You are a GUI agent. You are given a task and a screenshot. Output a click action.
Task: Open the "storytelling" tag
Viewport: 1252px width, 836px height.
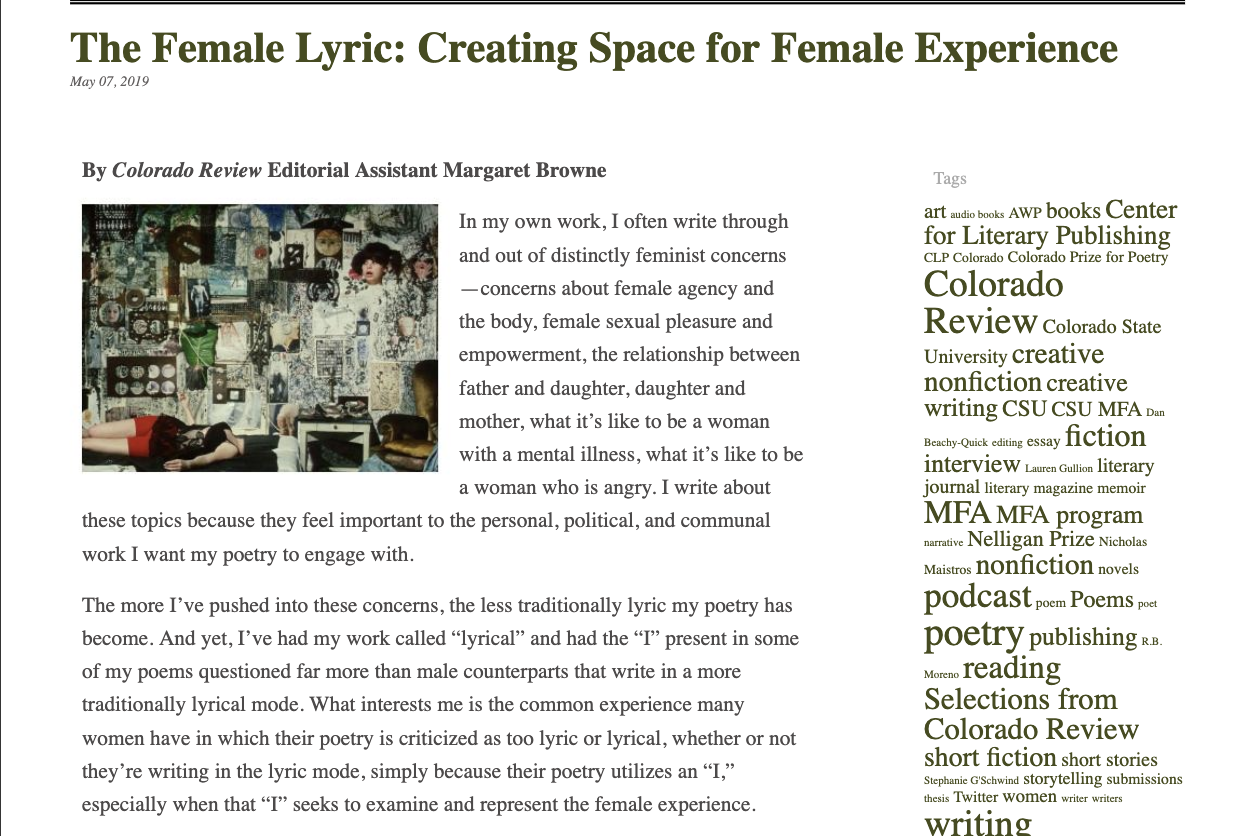pyautogui.click(x=1062, y=779)
